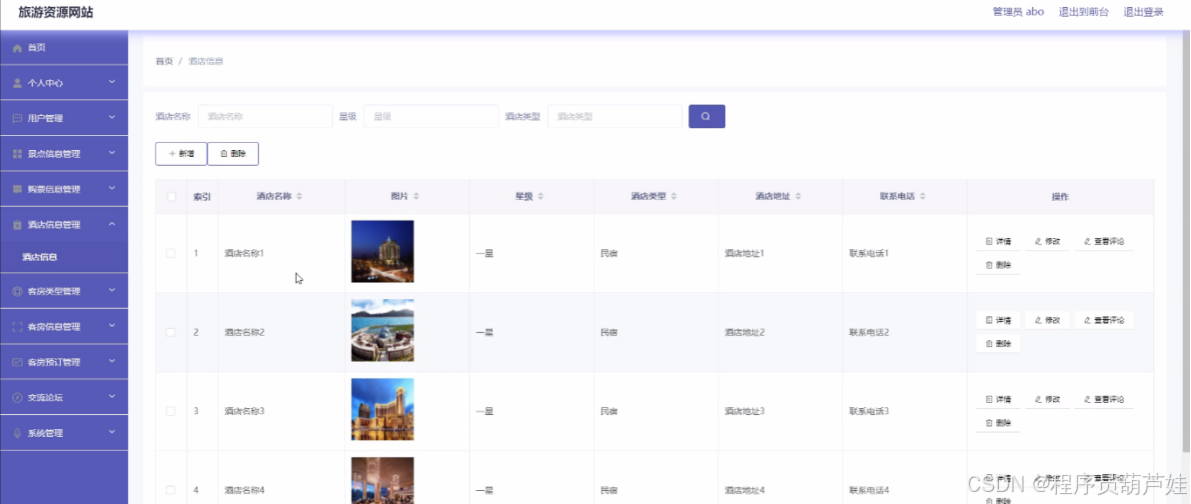Expand 客房预订管理 with its chevron
Viewport: 1191px width, 504px height.
coord(112,361)
